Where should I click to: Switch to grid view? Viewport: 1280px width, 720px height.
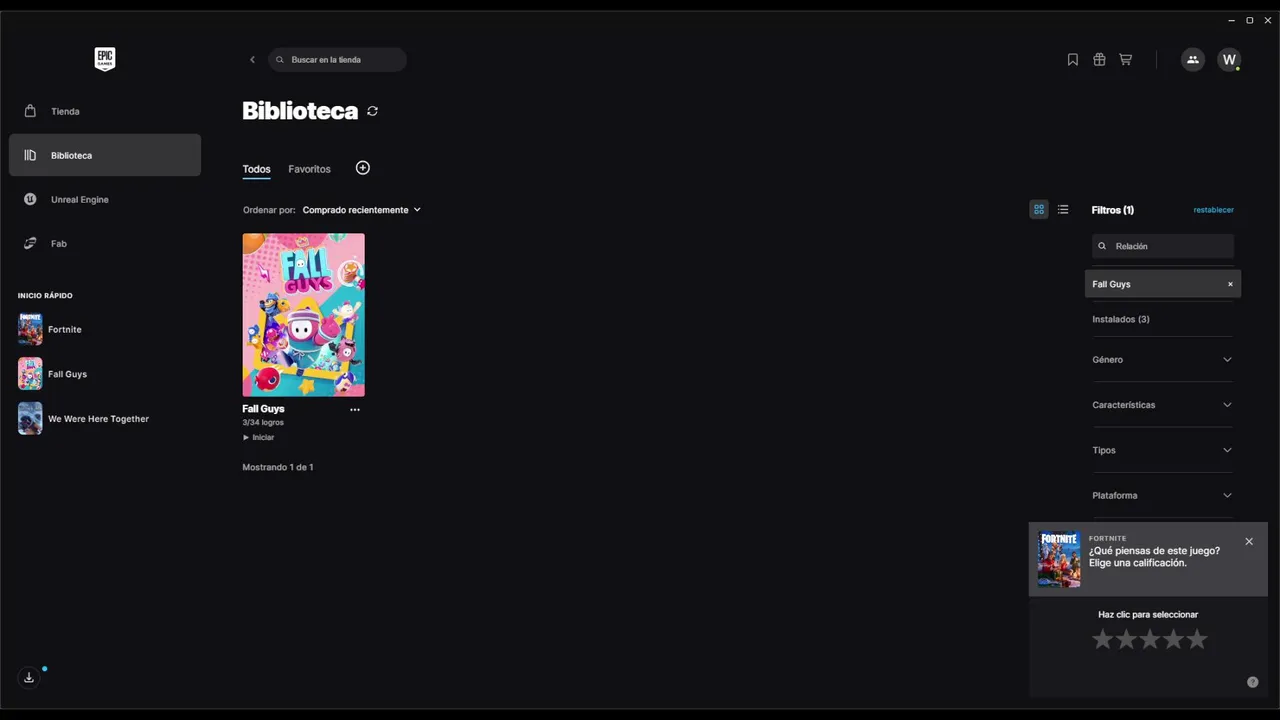pos(1039,209)
